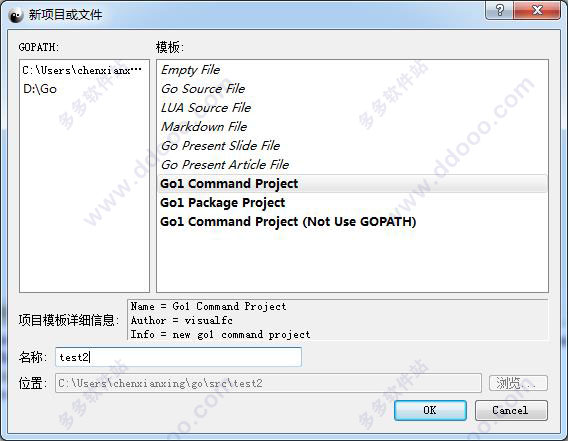This screenshot has height=441, width=568.
Task: Click the Cancel button
Action: click(x=511, y=410)
